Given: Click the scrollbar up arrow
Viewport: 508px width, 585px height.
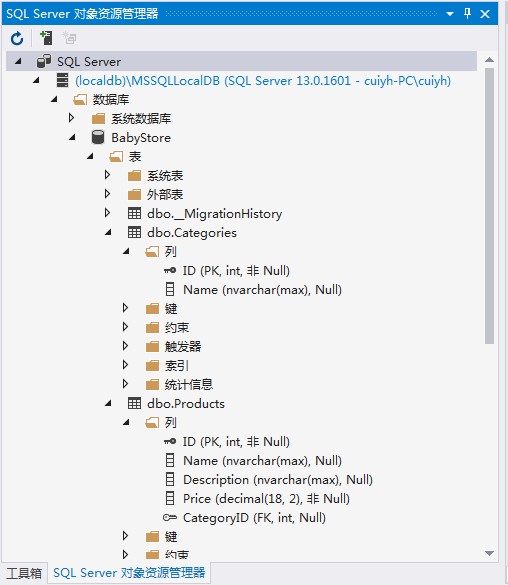Looking at the screenshot, I should click(x=489, y=60).
